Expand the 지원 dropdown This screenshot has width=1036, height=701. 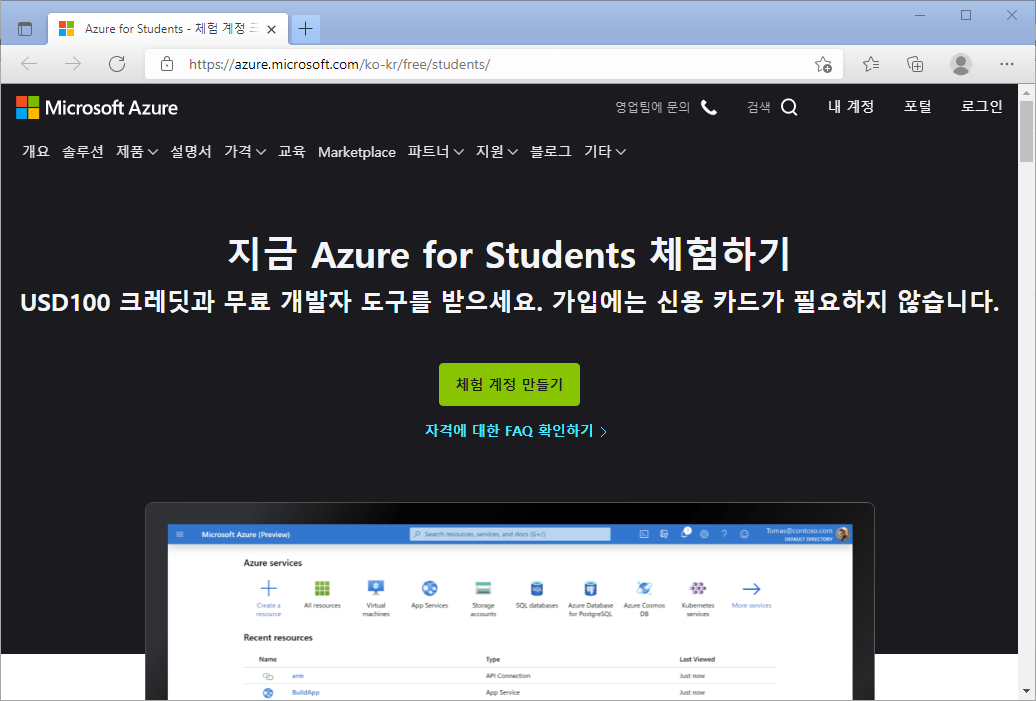pyautogui.click(x=497, y=151)
